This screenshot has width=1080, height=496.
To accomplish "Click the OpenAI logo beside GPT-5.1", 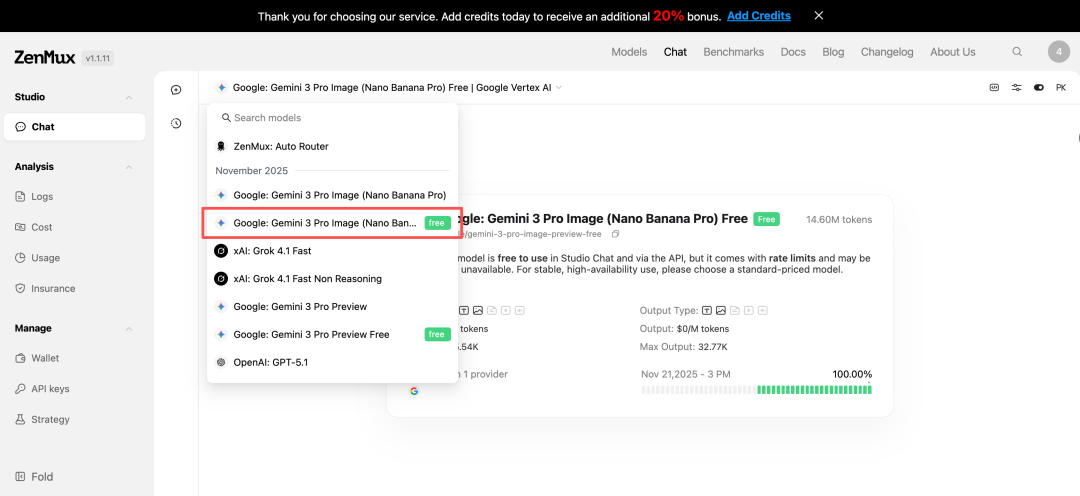I will 220,362.
